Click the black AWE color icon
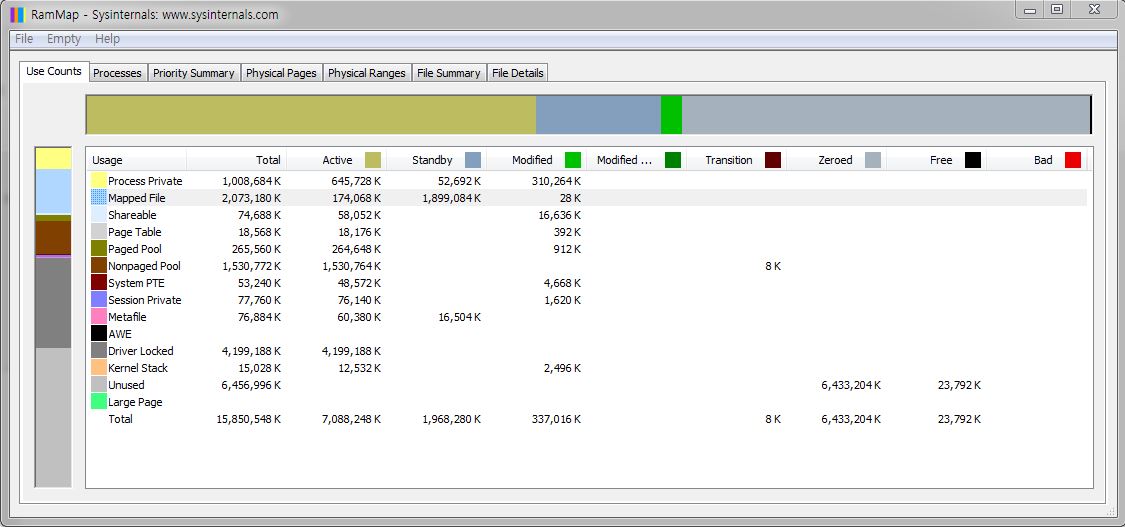This screenshot has height=527, width=1125. tap(99, 334)
